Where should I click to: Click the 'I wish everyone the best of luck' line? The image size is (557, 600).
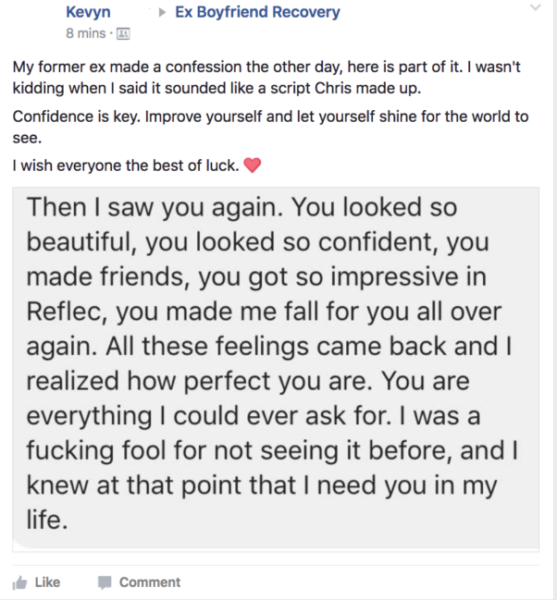click(126, 166)
